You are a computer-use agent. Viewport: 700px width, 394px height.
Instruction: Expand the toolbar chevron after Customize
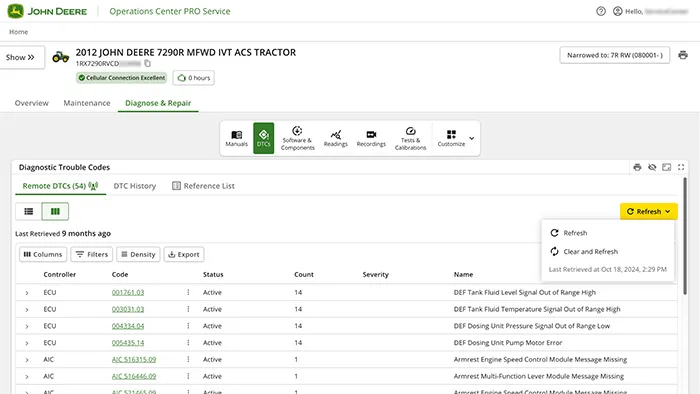point(471,138)
